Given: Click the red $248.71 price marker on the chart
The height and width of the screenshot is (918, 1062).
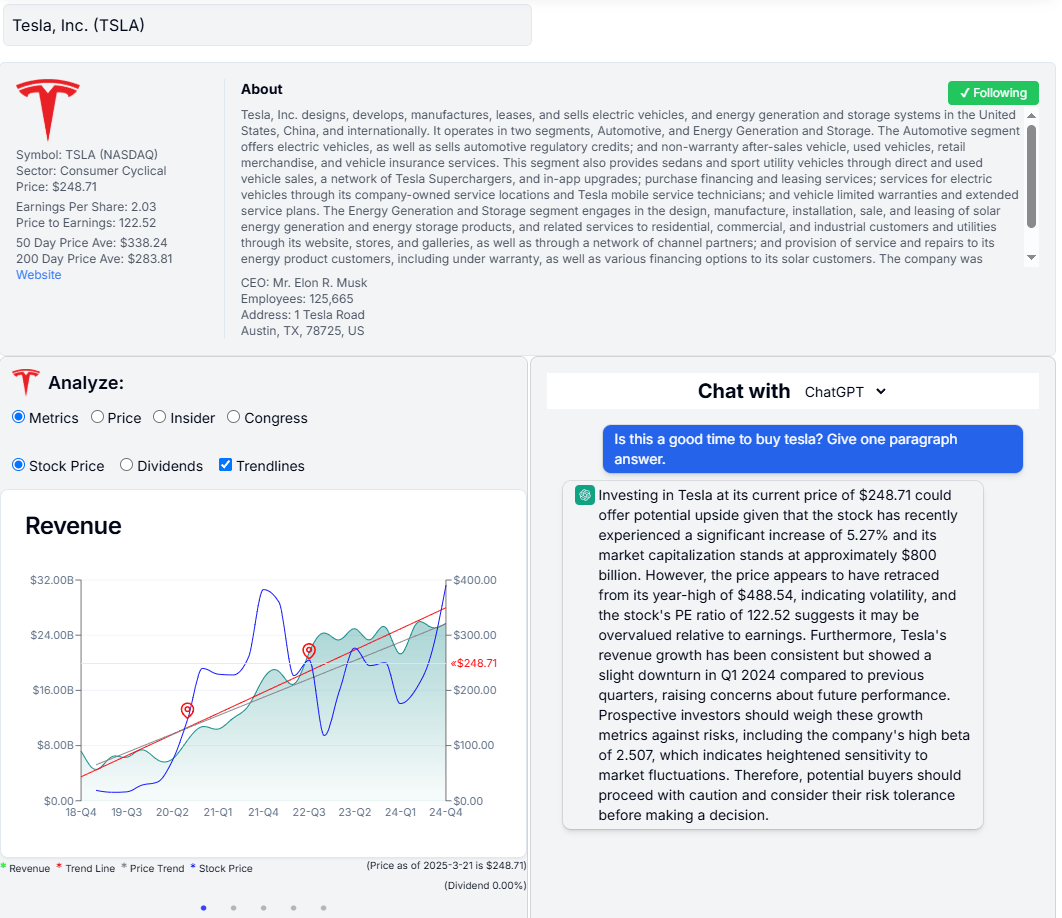Looking at the screenshot, I should (x=474, y=663).
